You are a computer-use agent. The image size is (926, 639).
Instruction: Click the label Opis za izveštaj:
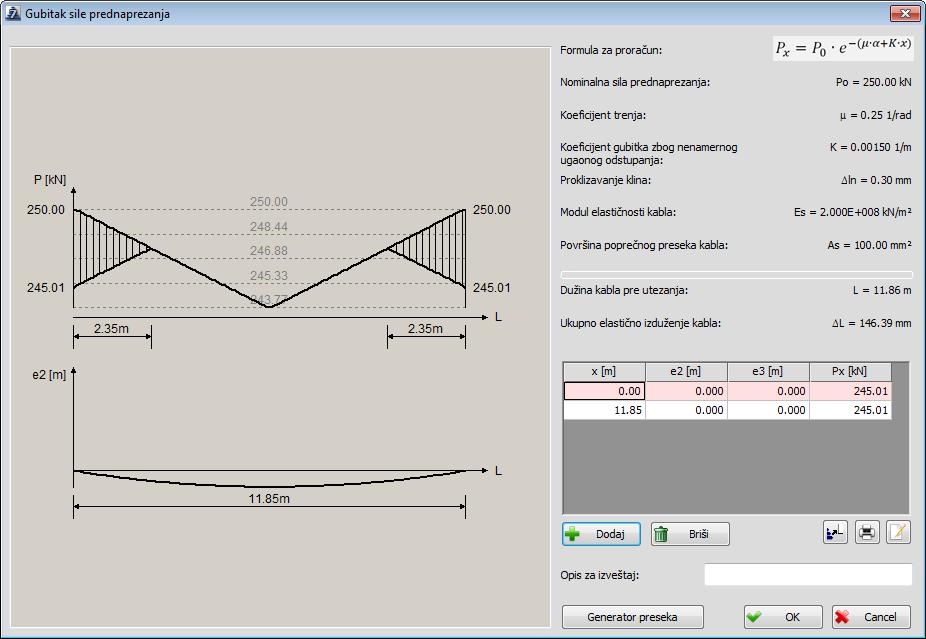[599, 575]
